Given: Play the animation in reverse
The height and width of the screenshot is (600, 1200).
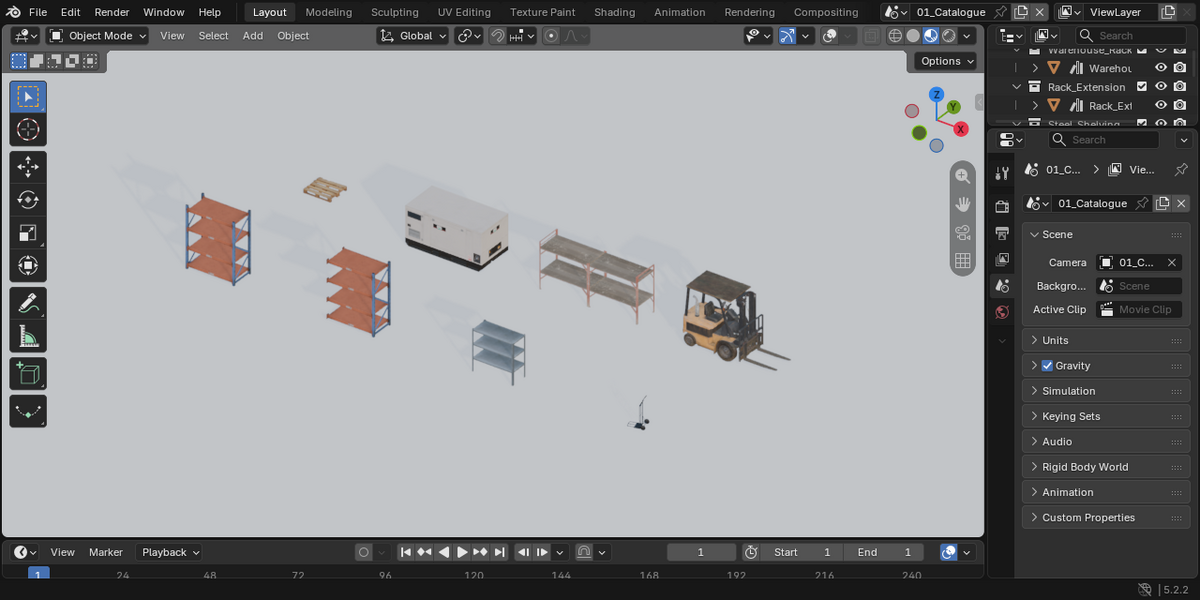Looking at the screenshot, I should [x=444, y=552].
